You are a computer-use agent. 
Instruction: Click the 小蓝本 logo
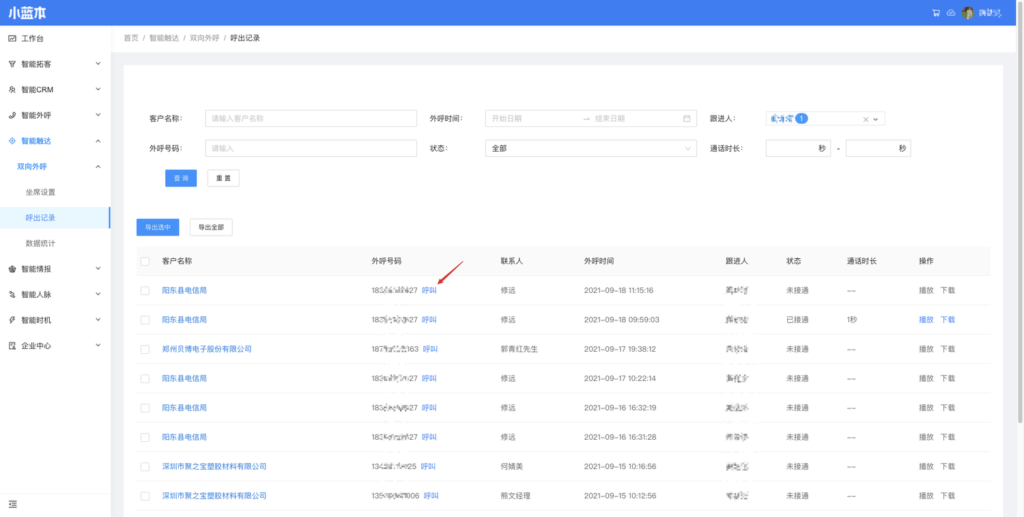point(27,13)
